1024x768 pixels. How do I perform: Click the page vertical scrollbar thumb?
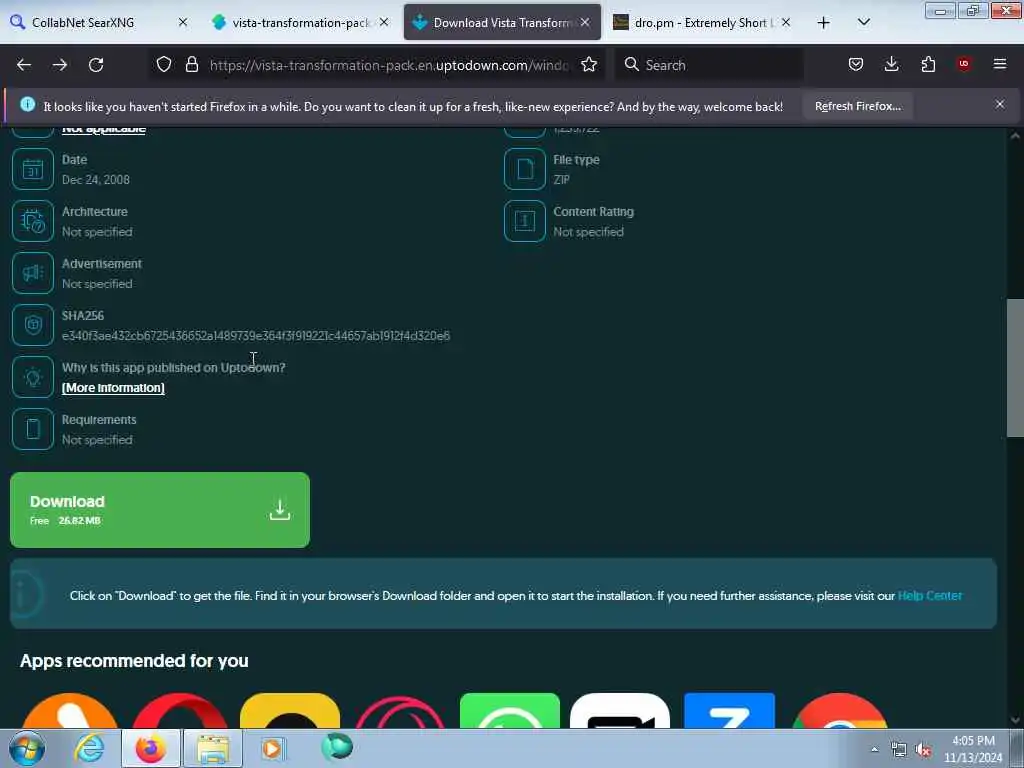1015,368
